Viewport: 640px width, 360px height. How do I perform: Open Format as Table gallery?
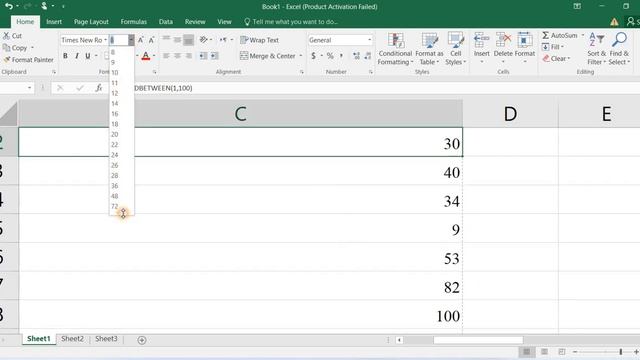429,49
